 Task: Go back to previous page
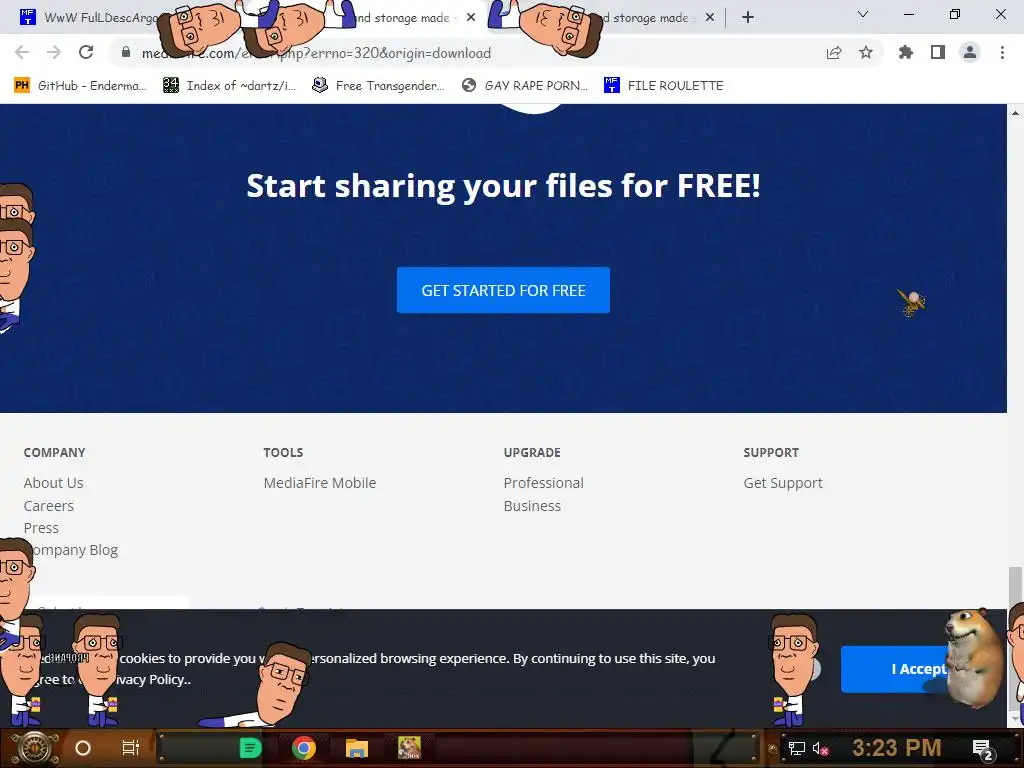click(22, 52)
